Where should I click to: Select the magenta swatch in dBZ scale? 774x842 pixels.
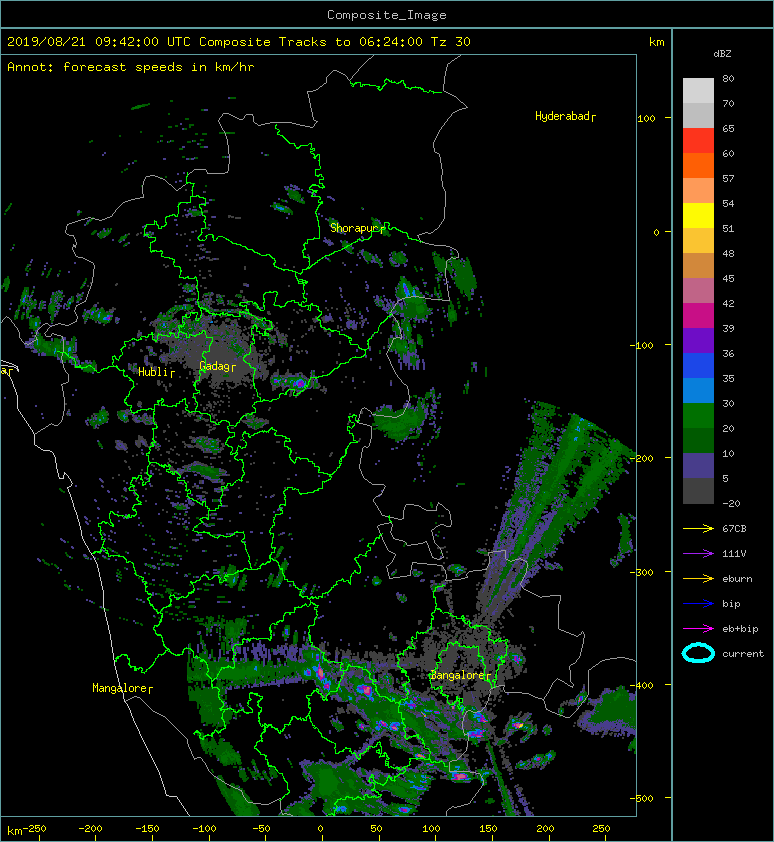(x=698, y=316)
